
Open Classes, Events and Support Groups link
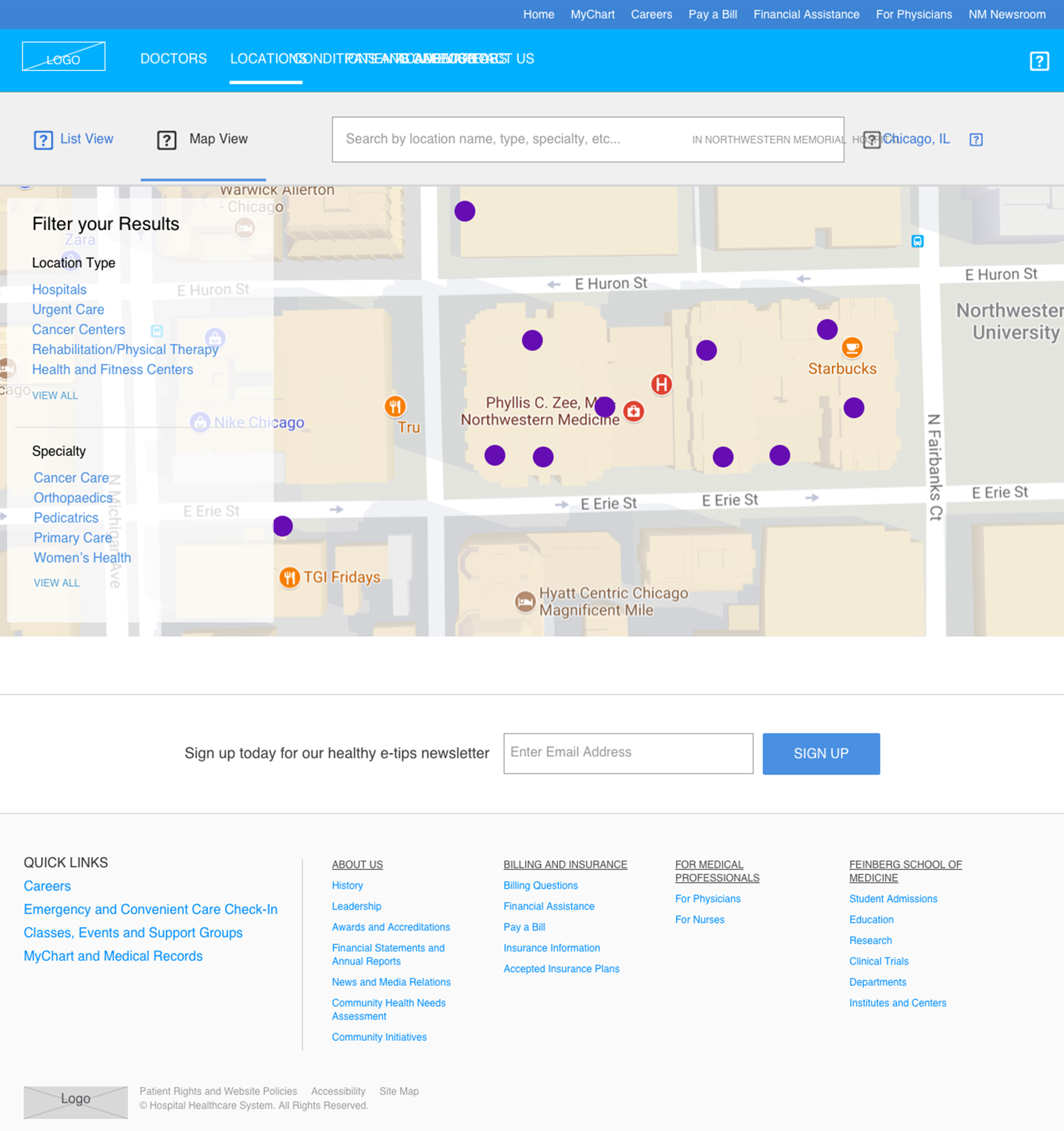(133, 932)
